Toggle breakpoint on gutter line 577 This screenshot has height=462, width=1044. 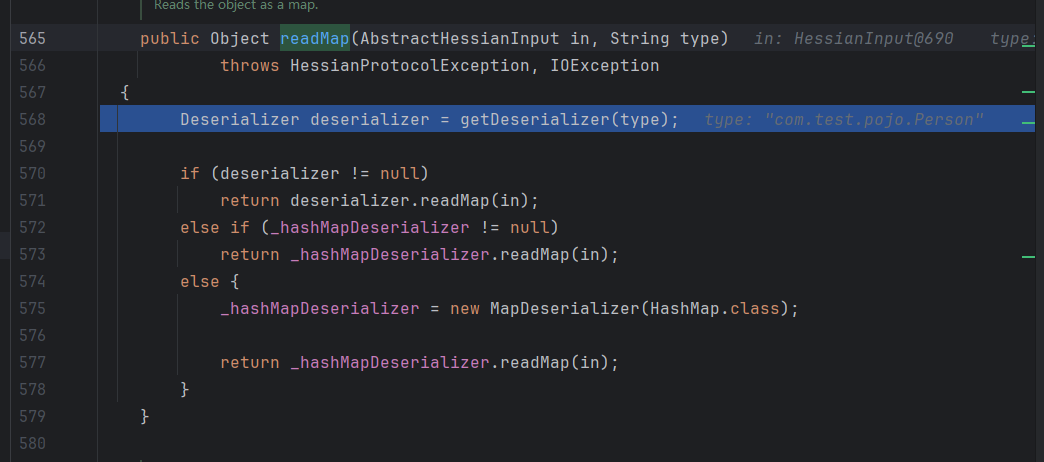pos(32,363)
